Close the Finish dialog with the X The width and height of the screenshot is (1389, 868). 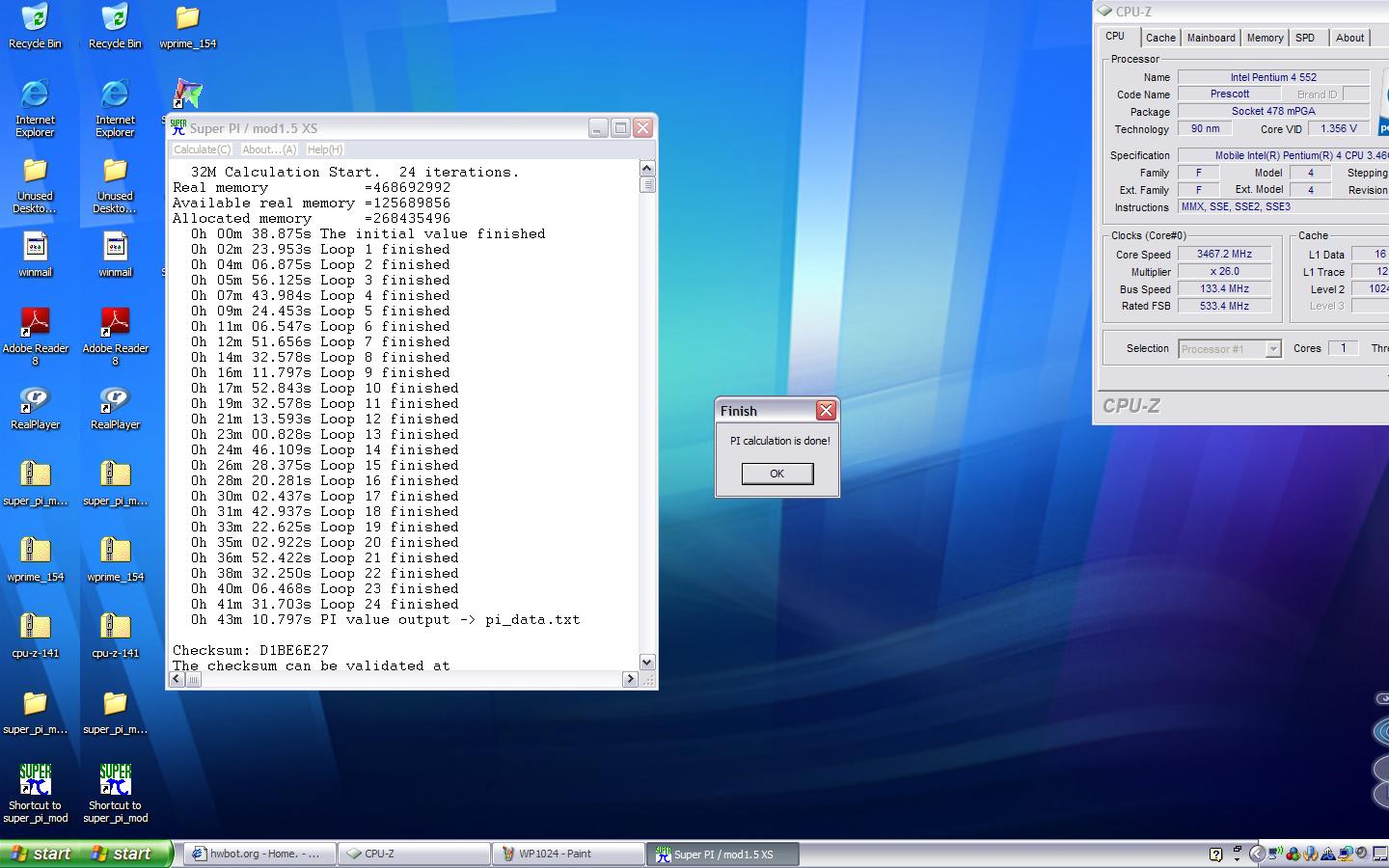coord(826,411)
